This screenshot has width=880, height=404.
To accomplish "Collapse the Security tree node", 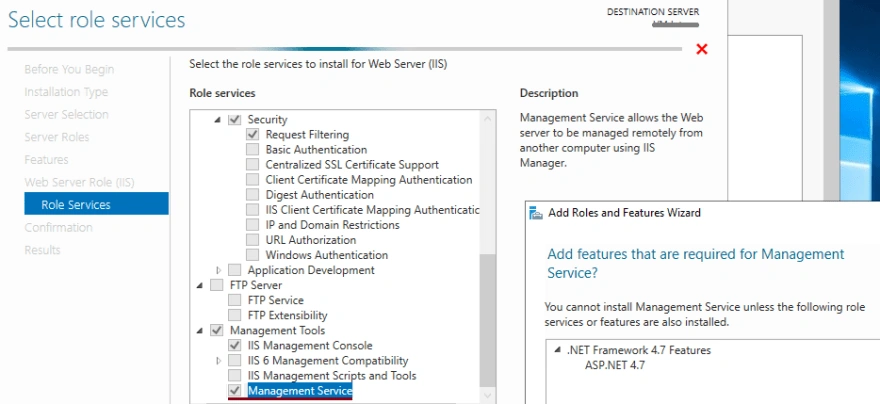I will coord(218,120).
